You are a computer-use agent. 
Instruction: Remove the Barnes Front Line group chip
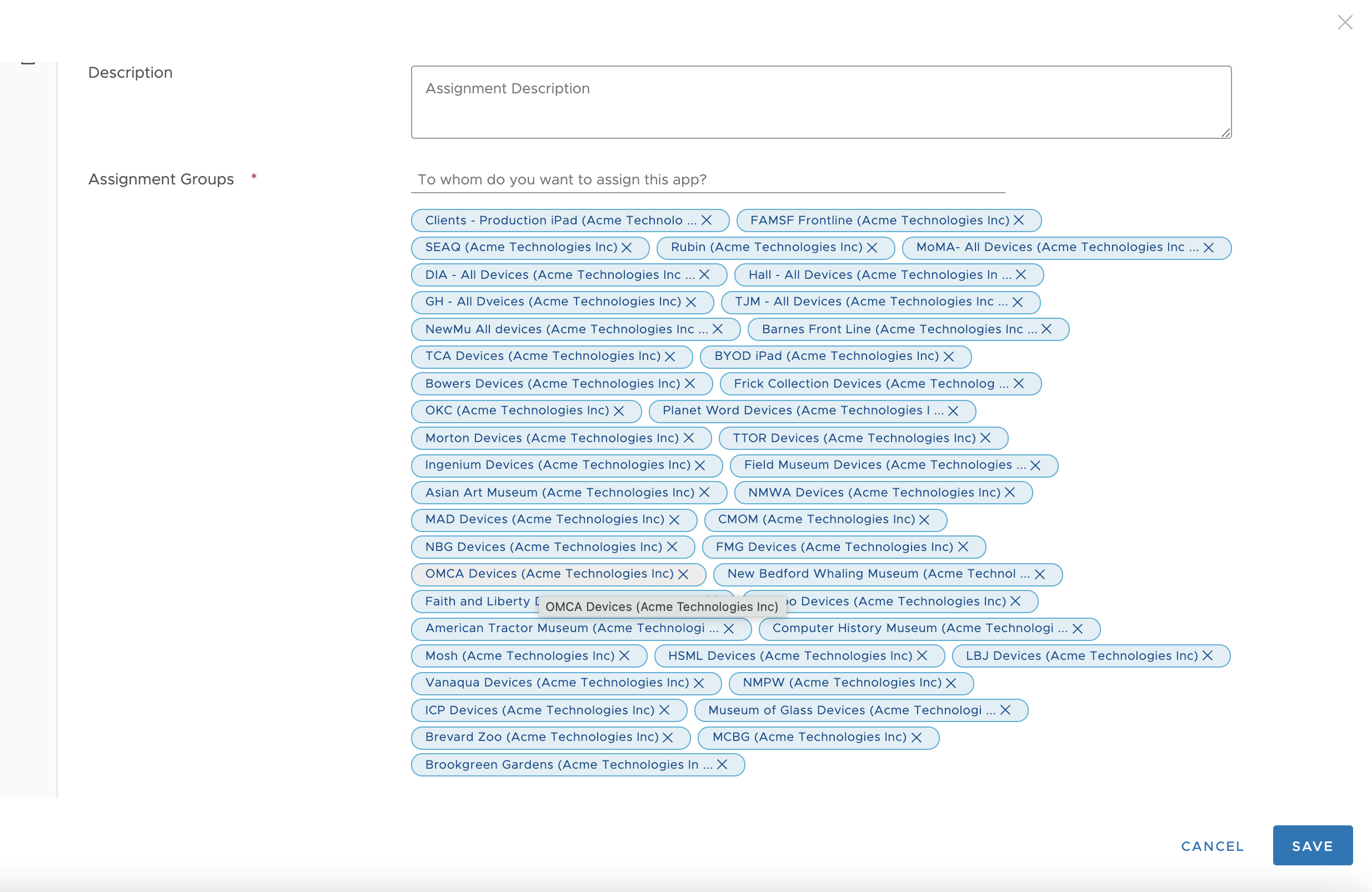[x=1047, y=329]
